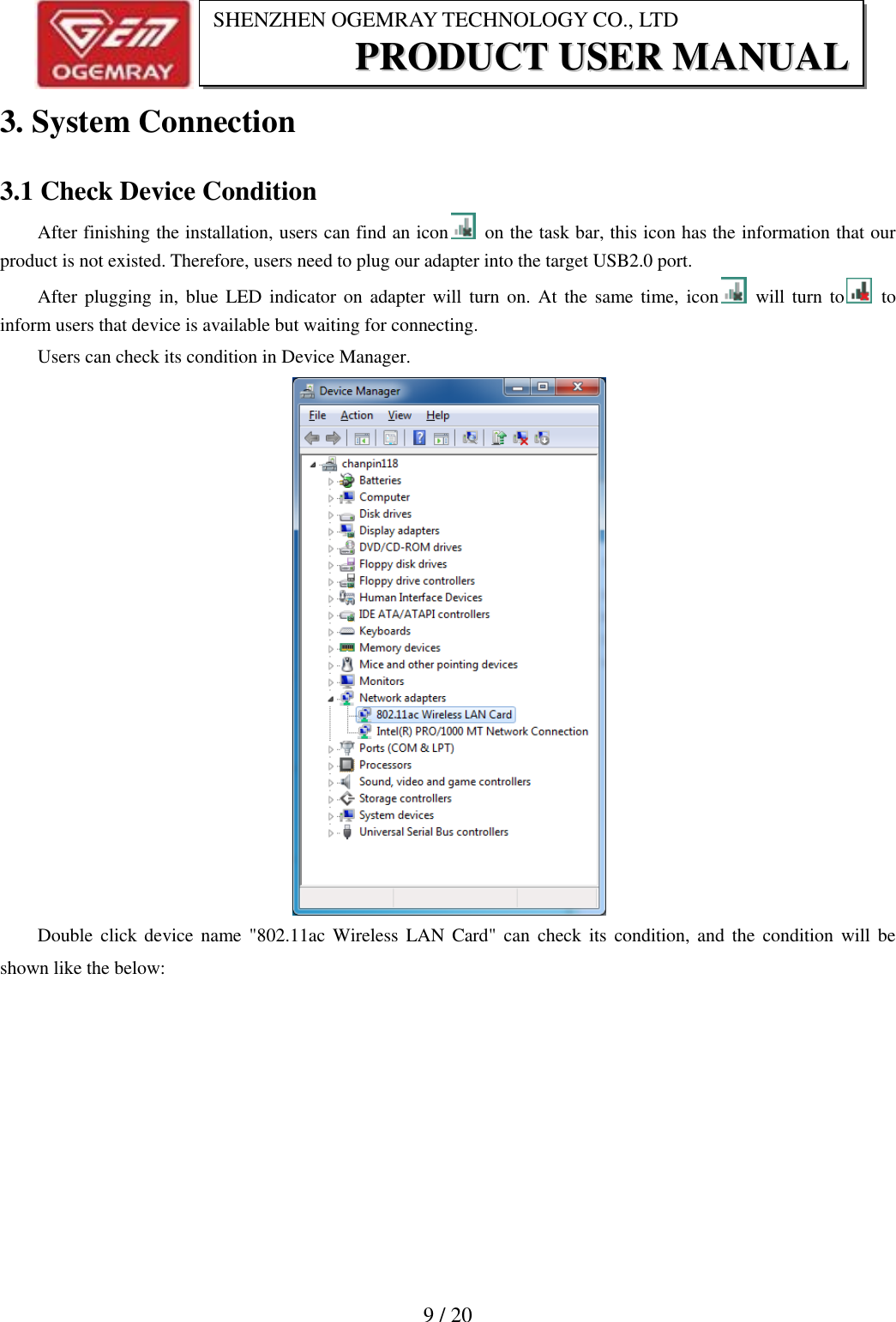896x1322 pixels.
Task: Click the DVD/CD-ROM drives disc icon
Action: (x=346, y=548)
